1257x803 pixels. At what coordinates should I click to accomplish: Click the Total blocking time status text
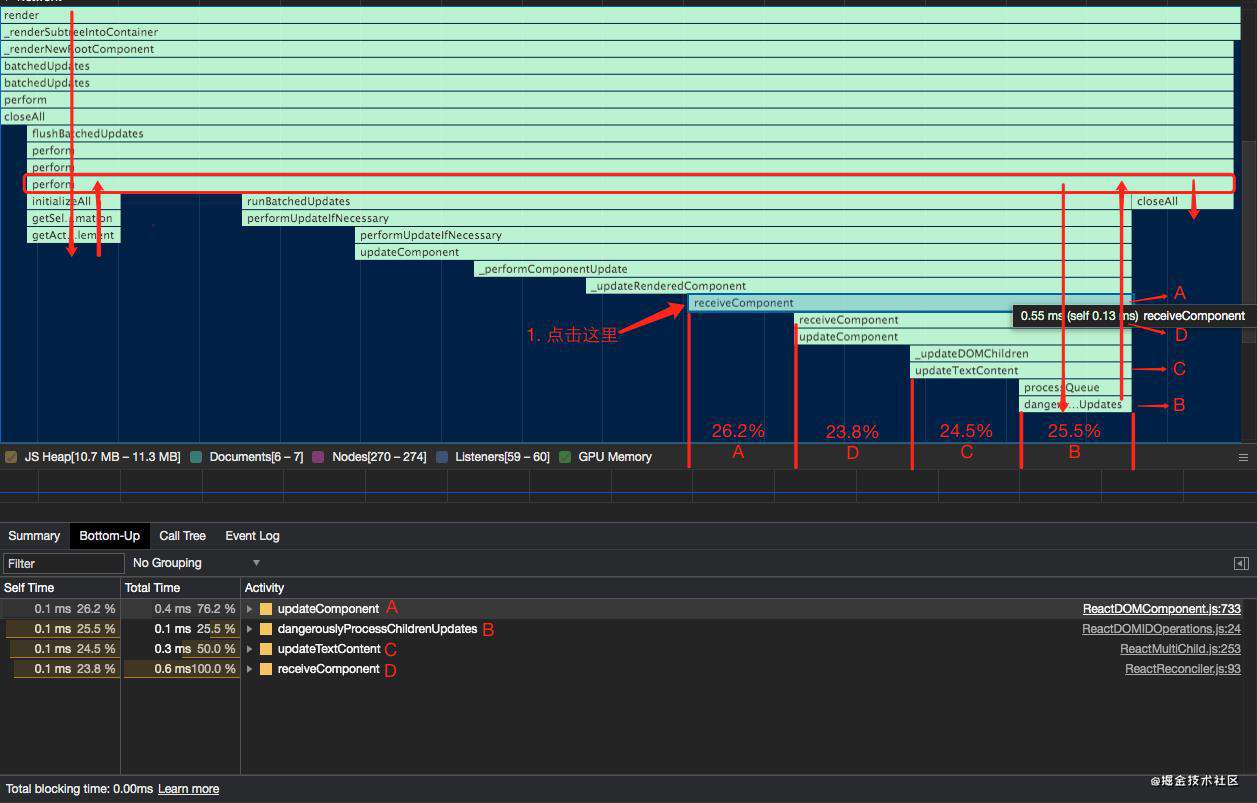[79, 789]
